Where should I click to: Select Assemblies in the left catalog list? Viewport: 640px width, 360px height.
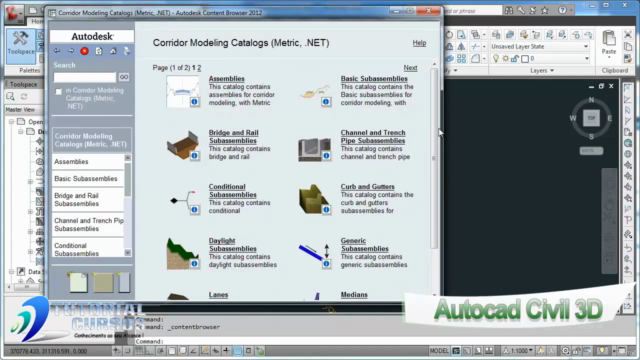click(x=88, y=162)
